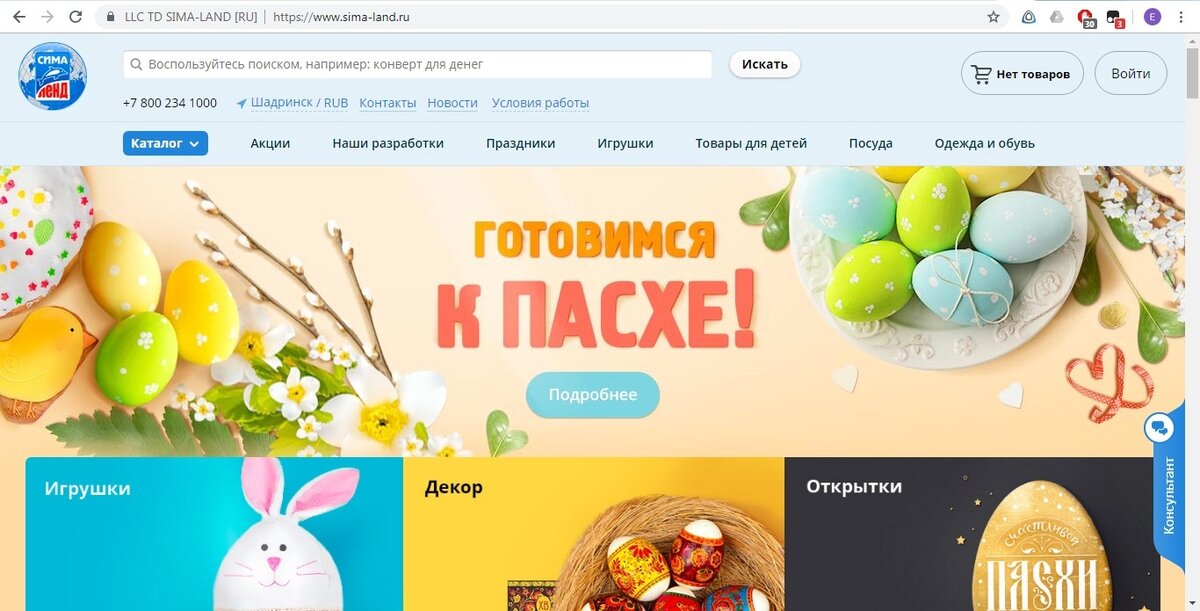This screenshot has width=1200, height=611.
Task: Reload the page with the refresh icon
Action: pos(76,17)
